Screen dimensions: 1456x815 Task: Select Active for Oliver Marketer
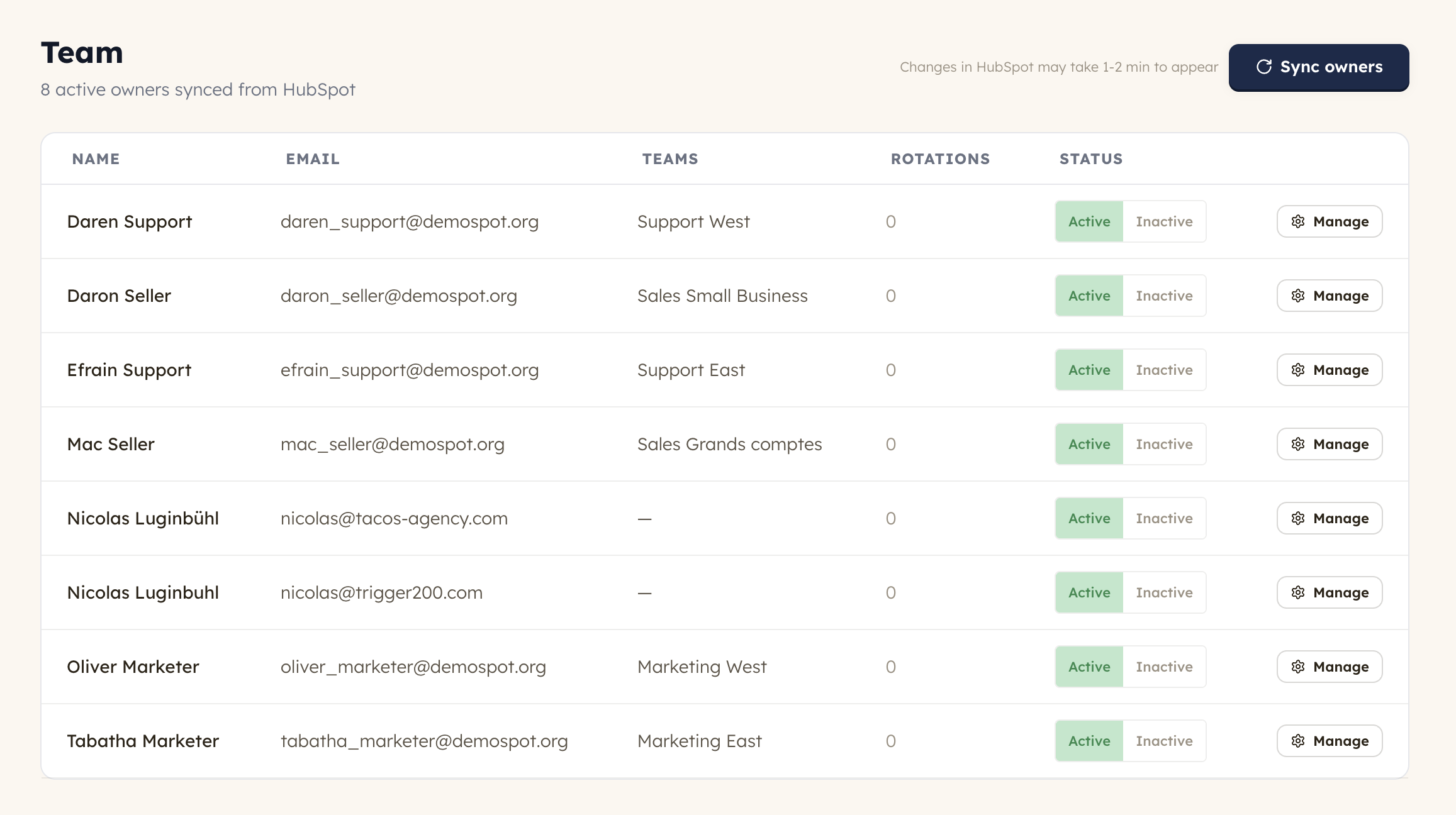[1089, 667]
